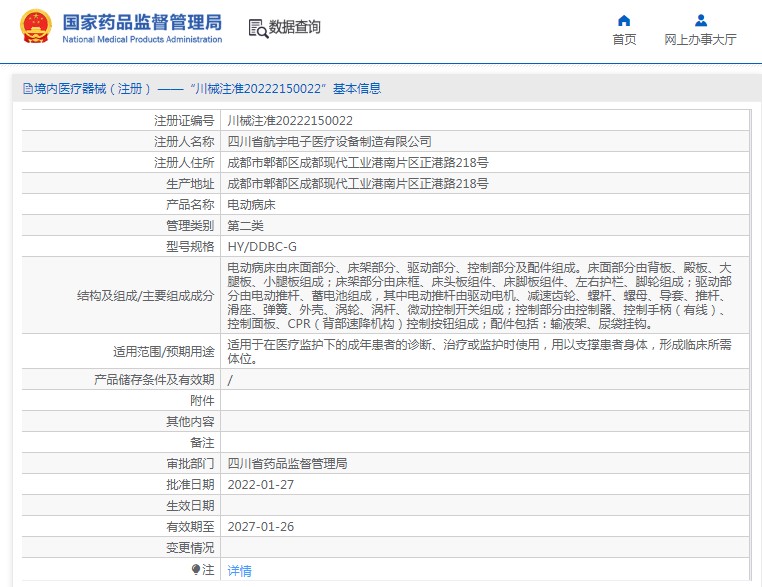The height and width of the screenshot is (587, 762).
Task: Click the NMPA national emblem logo
Action: (x=36, y=27)
